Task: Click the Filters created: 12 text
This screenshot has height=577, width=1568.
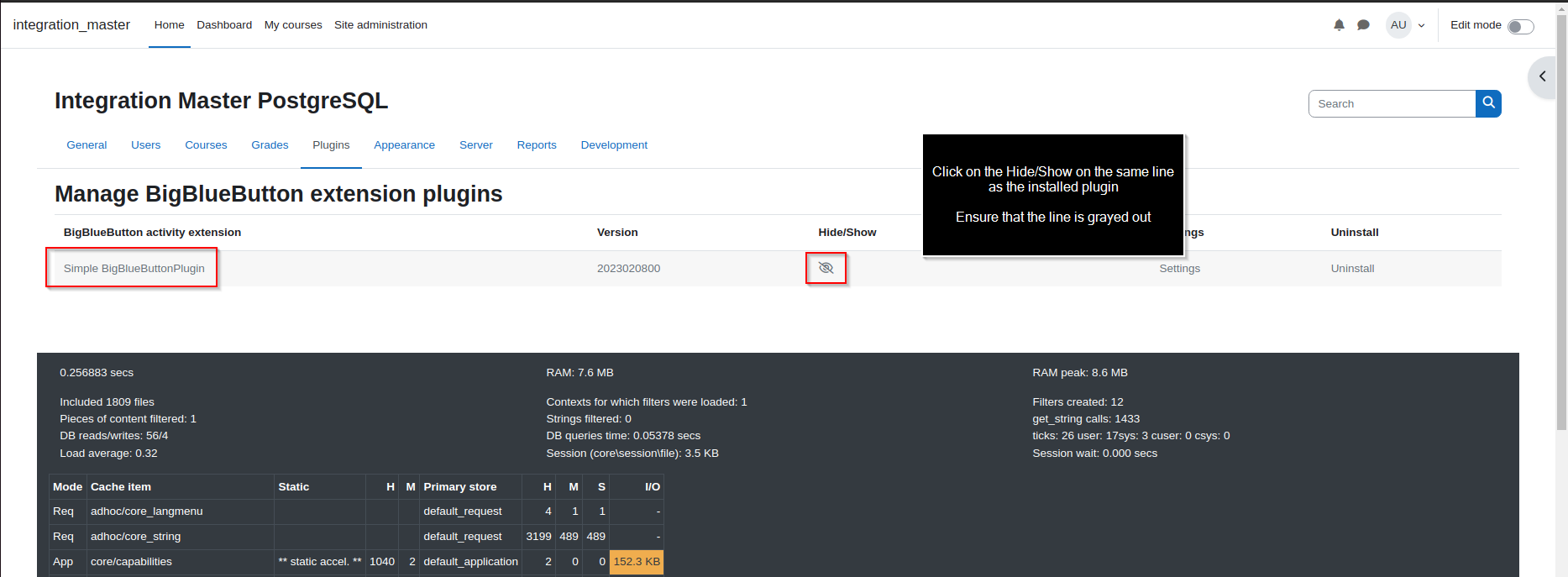Action: point(1078,402)
